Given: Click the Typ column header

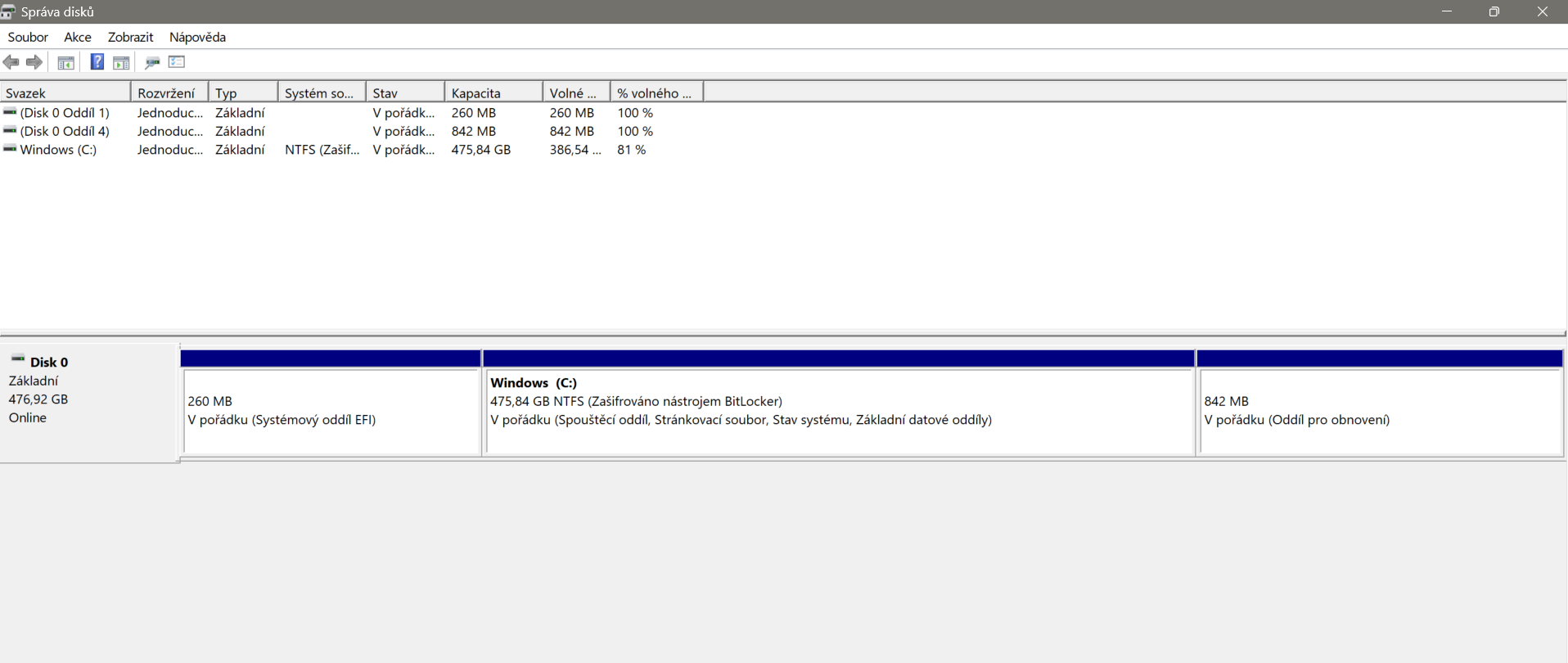Looking at the screenshot, I should tap(244, 92).
